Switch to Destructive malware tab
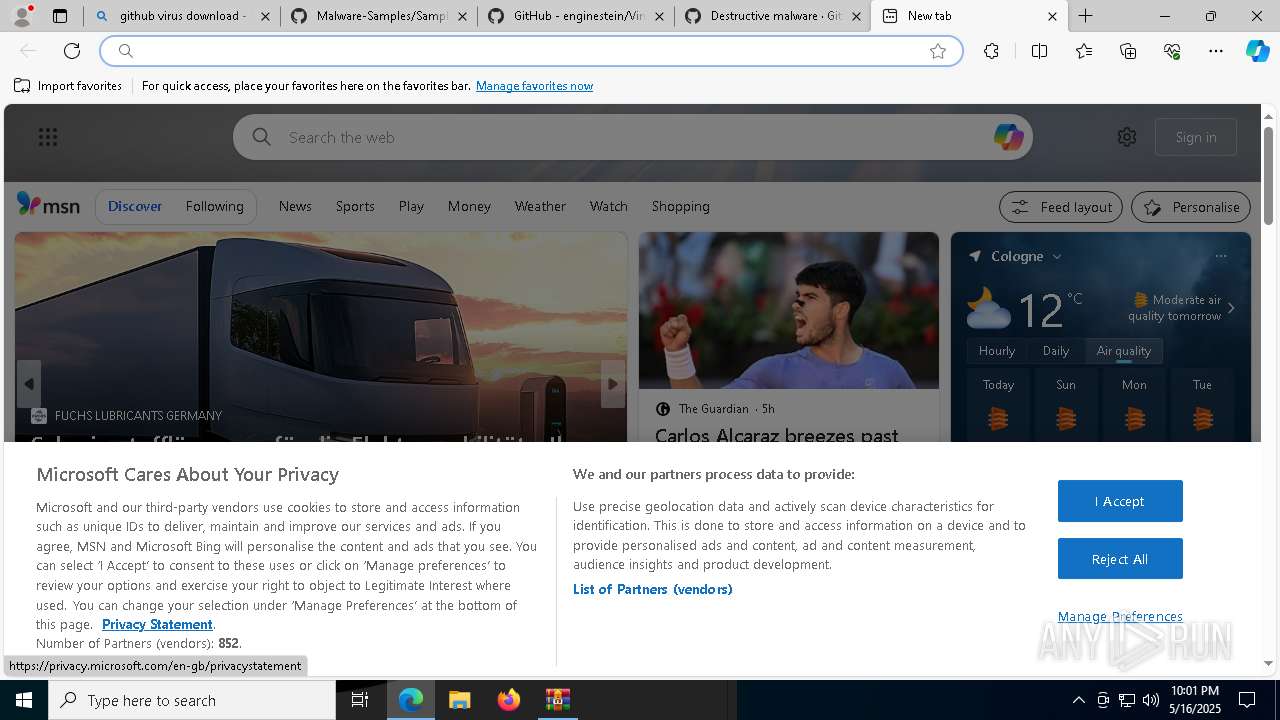This screenshot has height=720, width=1280. coord(774,16)
